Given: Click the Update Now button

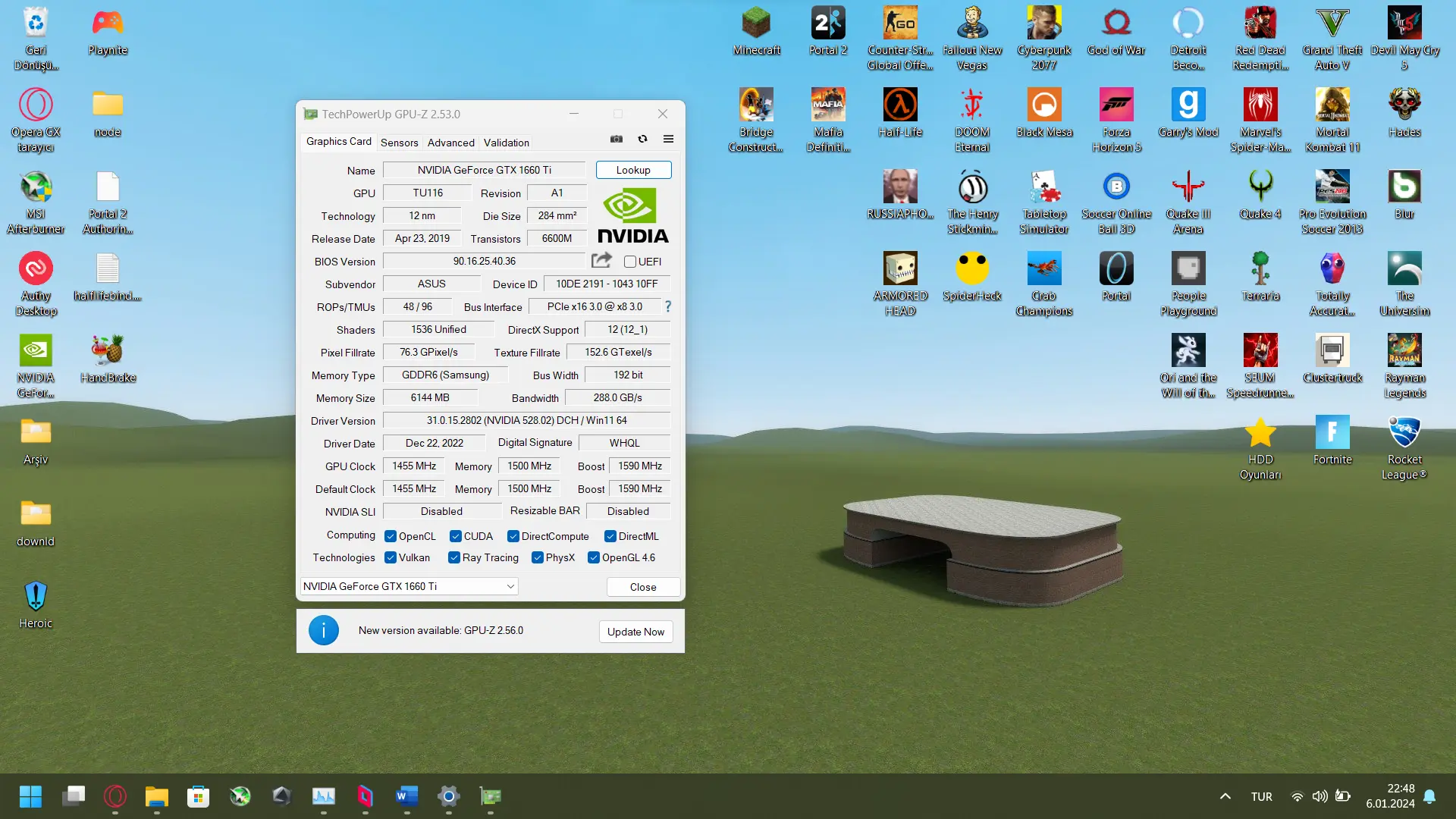Looking at the screenshot, I should point(635,632).
